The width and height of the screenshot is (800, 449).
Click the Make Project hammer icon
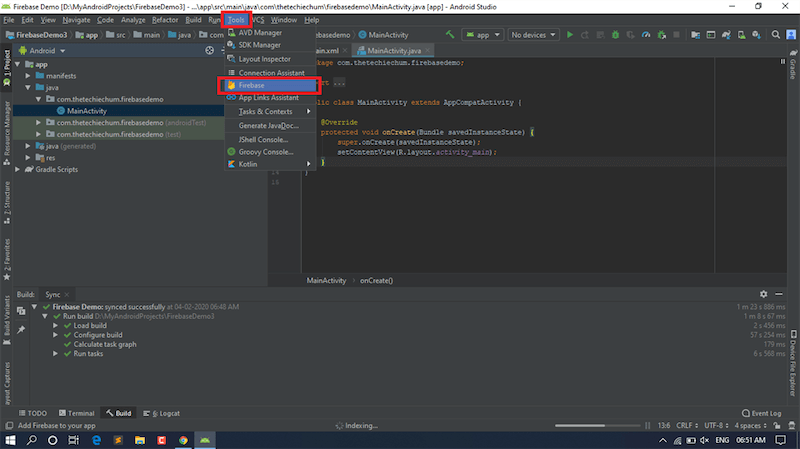click(451, 35)
